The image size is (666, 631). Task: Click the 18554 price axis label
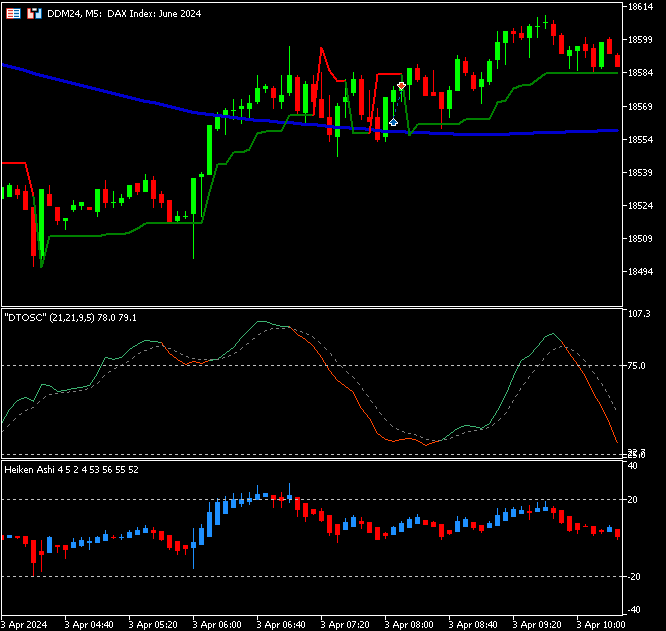(x=640, y=139)
